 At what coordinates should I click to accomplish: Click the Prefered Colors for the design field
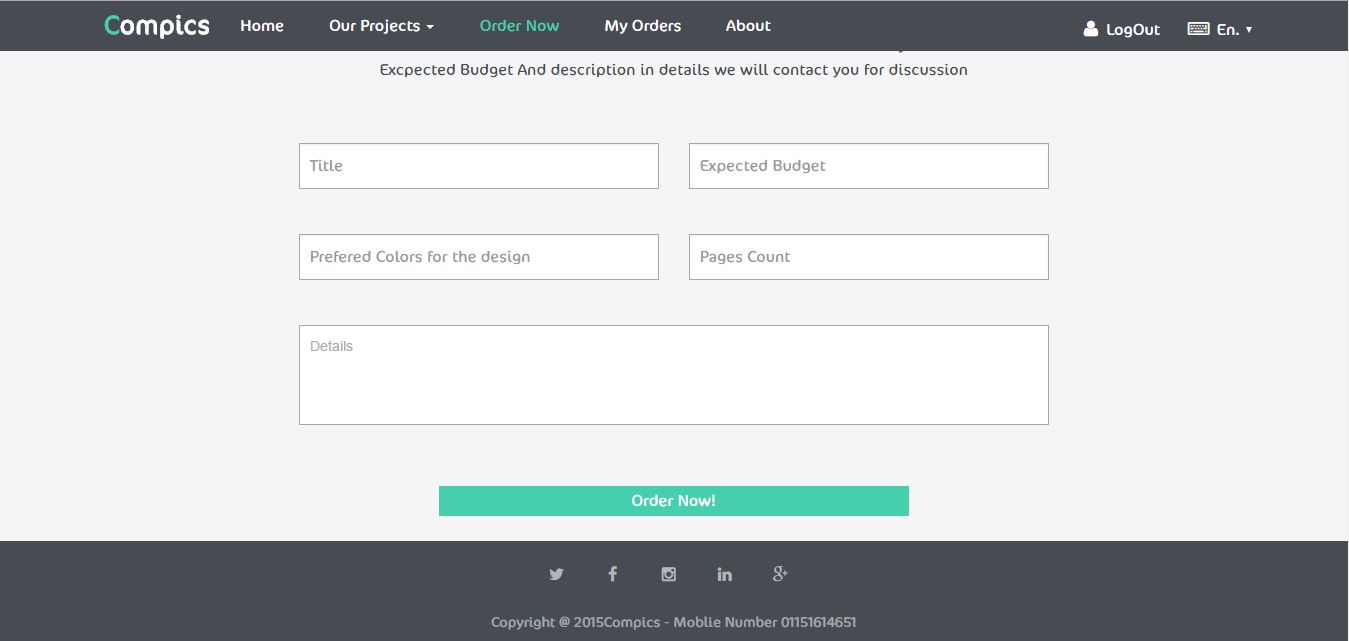point(479,257)
